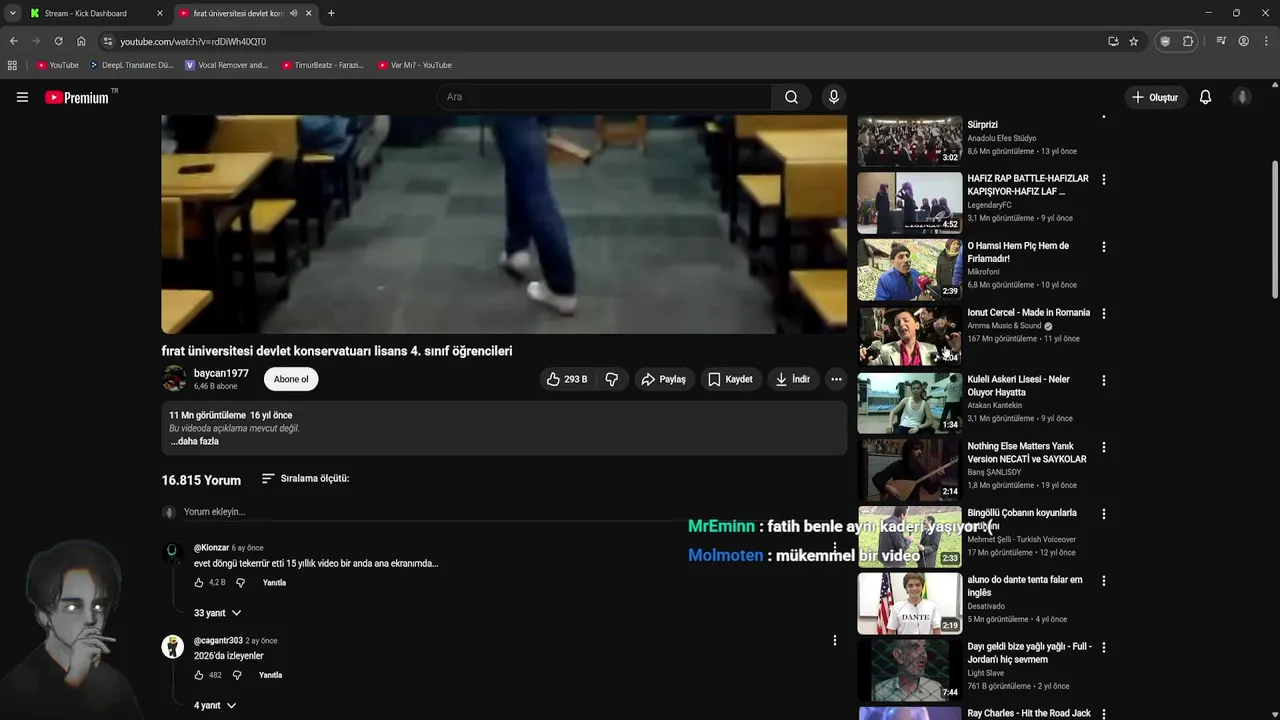Open options for Ionut Cercel video
The image size is (1280, 720).
1104,314
